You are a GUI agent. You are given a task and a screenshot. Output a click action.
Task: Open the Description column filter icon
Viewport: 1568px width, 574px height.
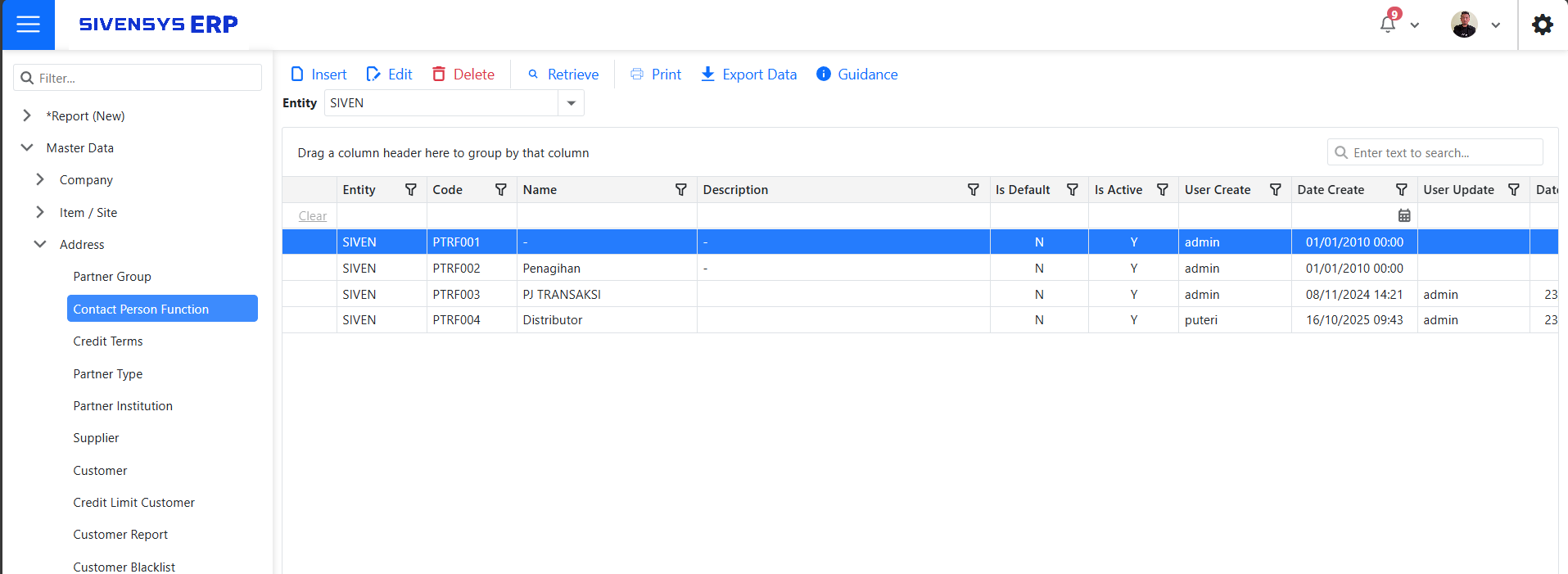(974, 190)
